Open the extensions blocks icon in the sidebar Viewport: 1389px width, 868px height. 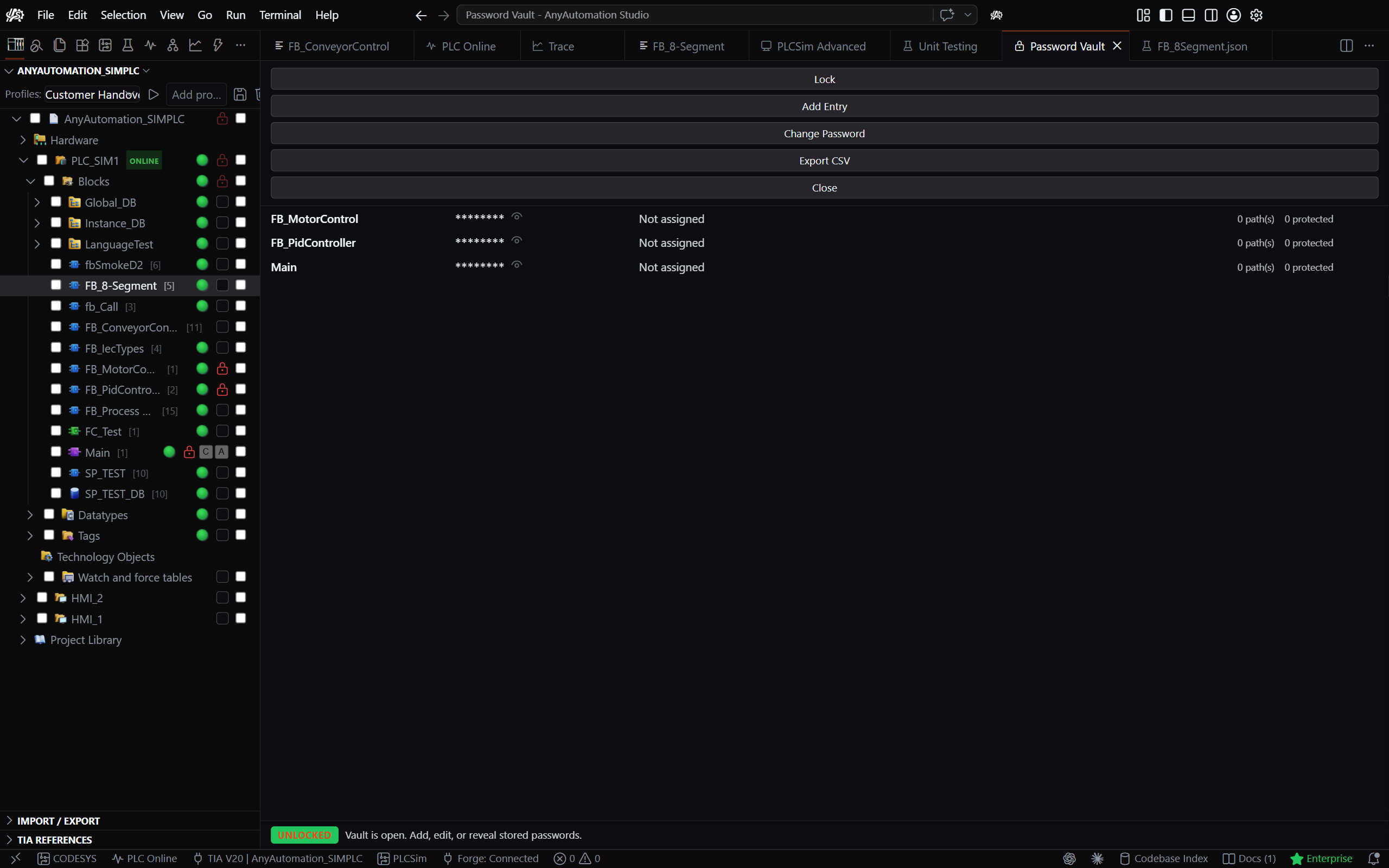click(x=82, y=46)
